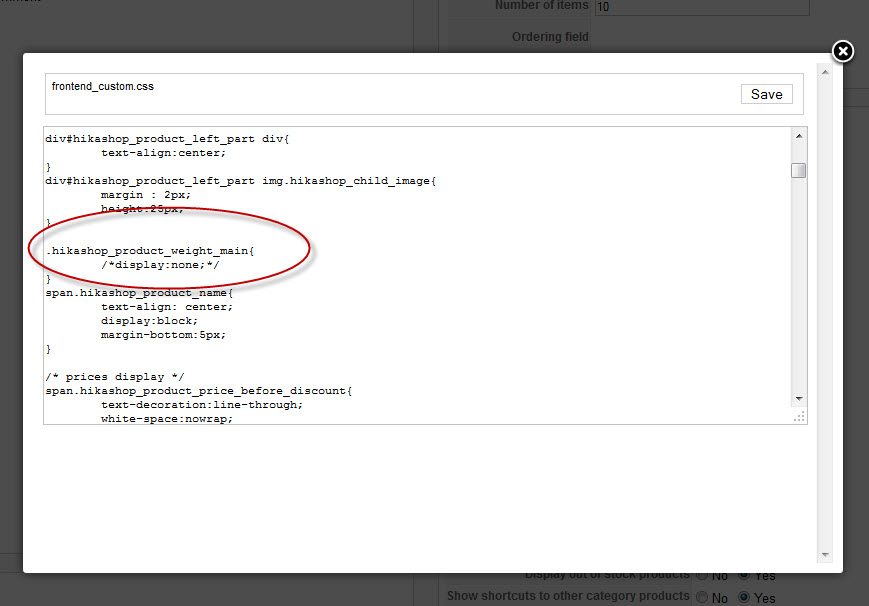Click the text-align:center; line
The image size is (869, 606).
click(163, 153)
